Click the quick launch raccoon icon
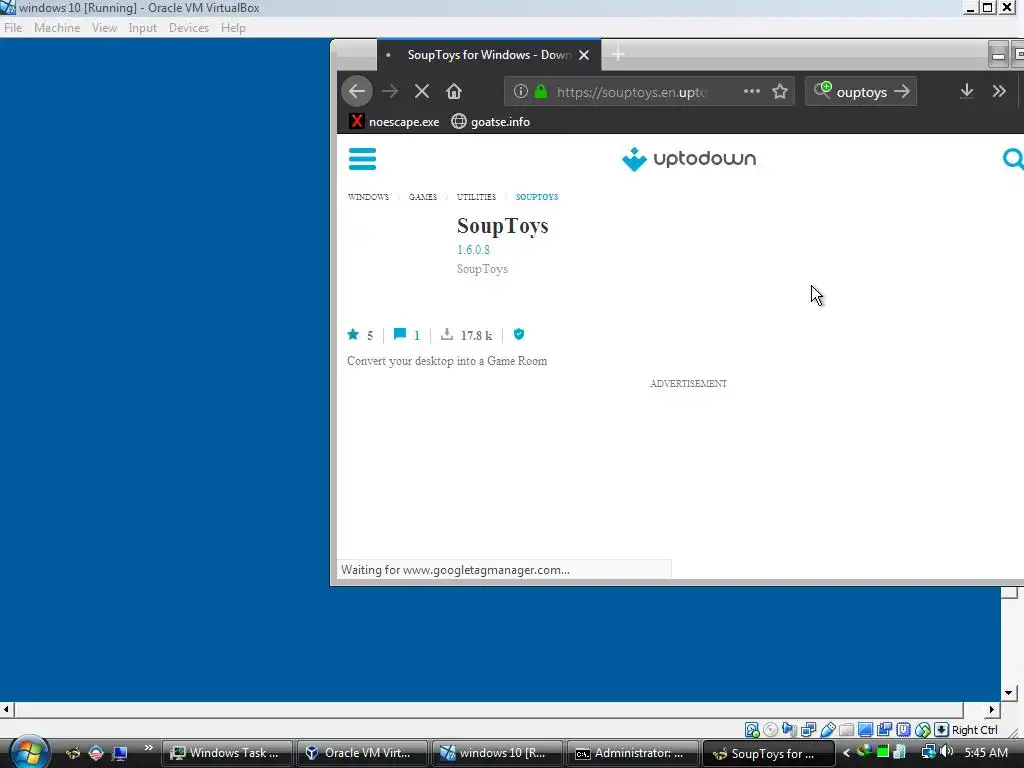1024x768 pixels. (72, 753)
